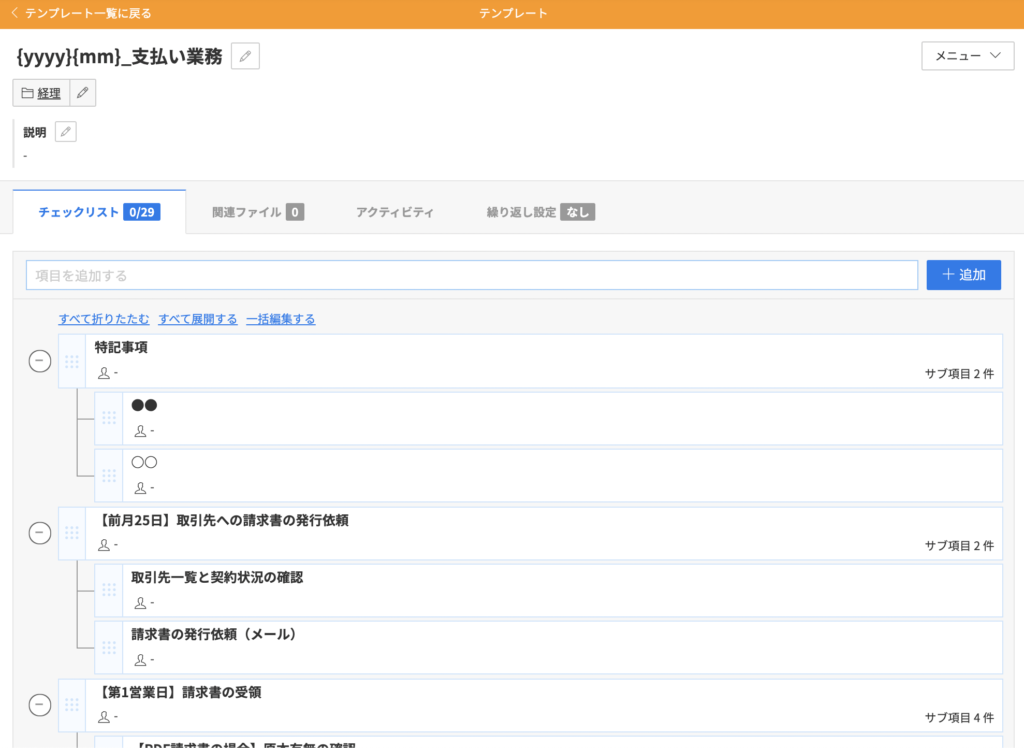The width and height of the screenshot is (1024, 748).
Task: Click the pencil icon next to 説明
Action: pyautogui.click(x=65, y=132)
